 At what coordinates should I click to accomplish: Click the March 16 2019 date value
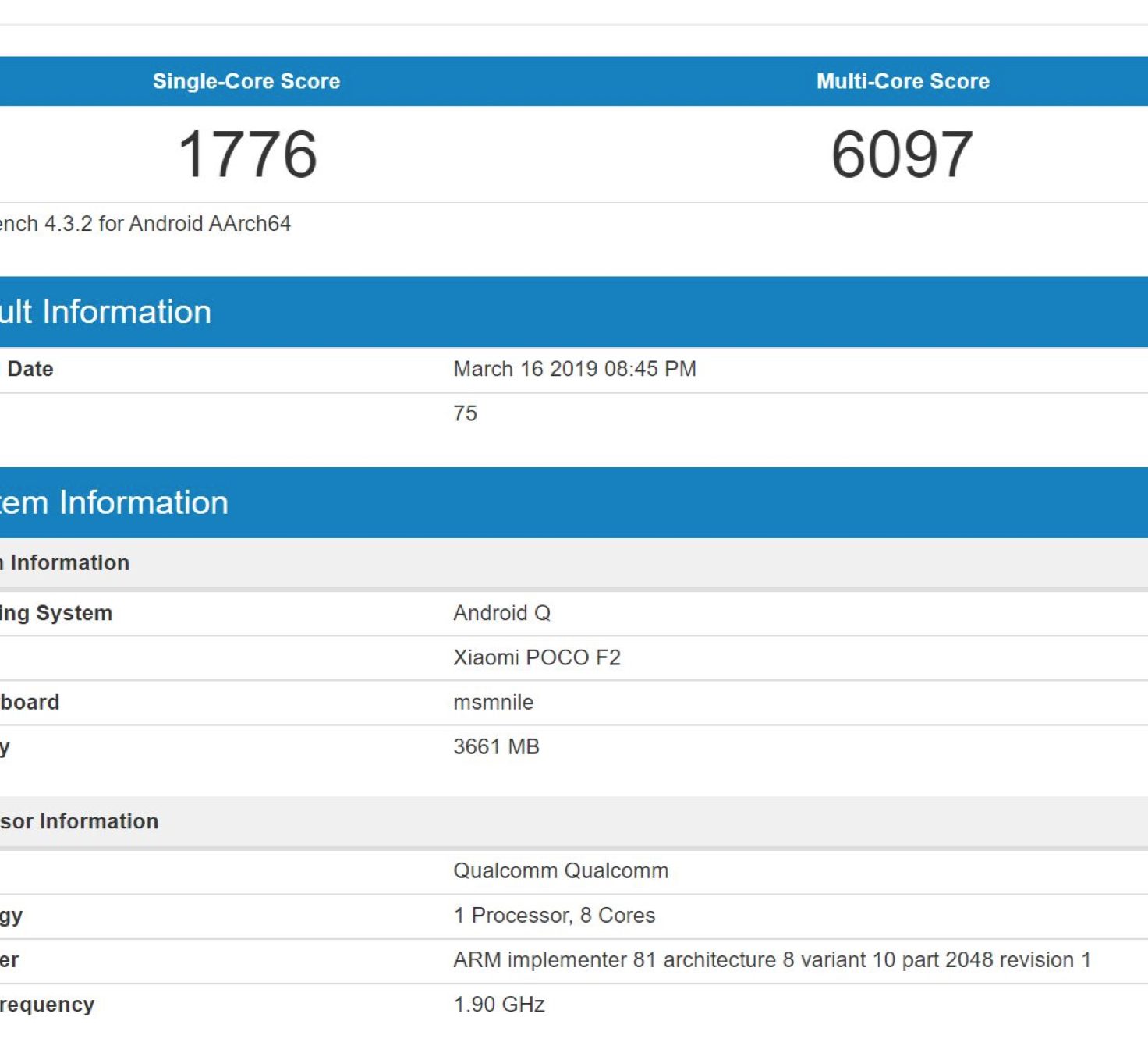click(574, 369)
